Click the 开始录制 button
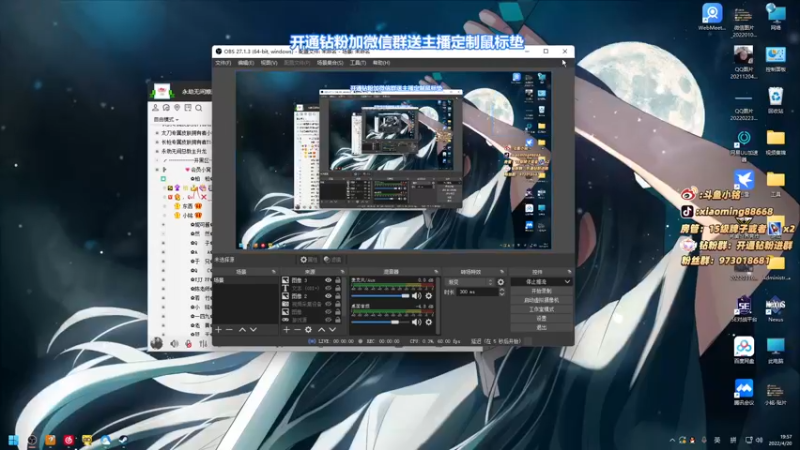The height and width of the screenshot is (450, 800). pos(541,291)
